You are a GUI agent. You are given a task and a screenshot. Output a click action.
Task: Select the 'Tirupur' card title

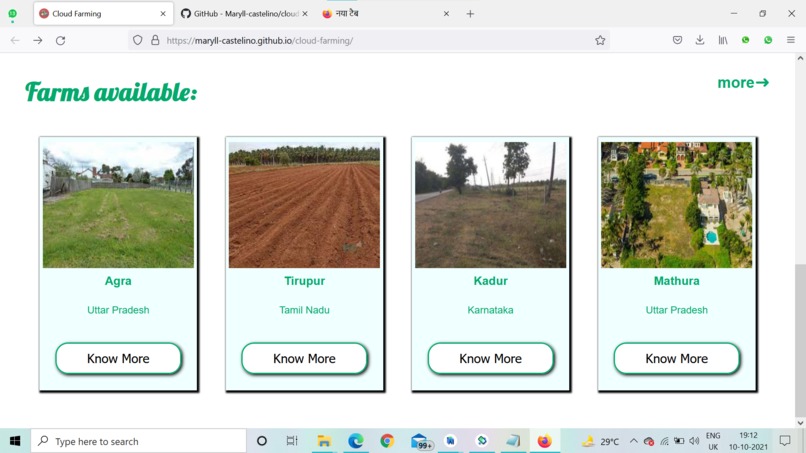304,281
